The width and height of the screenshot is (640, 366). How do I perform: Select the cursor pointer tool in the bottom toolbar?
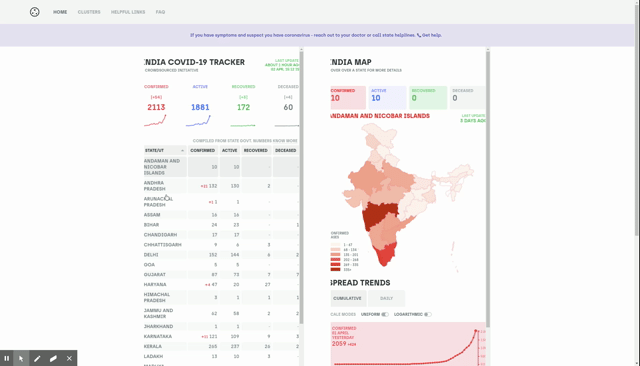pyautogui.click(x=21, y=359)
